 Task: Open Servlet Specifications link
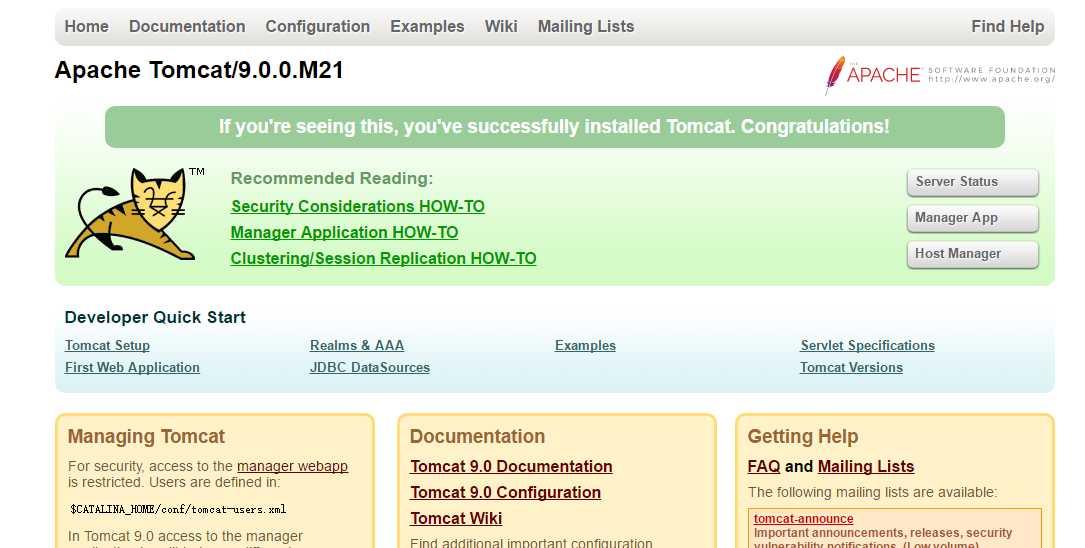(x=867, y=345)
